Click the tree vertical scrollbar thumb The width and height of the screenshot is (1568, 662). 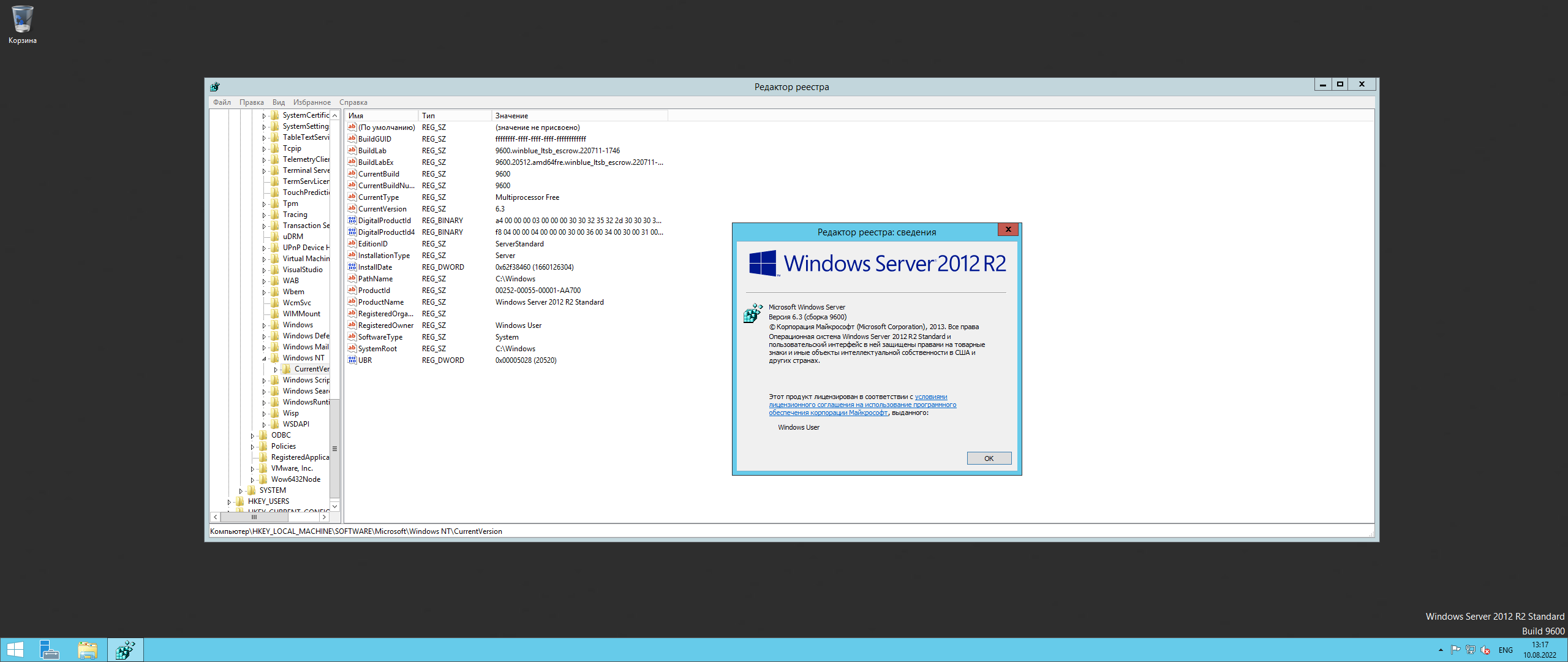[334, 447]
